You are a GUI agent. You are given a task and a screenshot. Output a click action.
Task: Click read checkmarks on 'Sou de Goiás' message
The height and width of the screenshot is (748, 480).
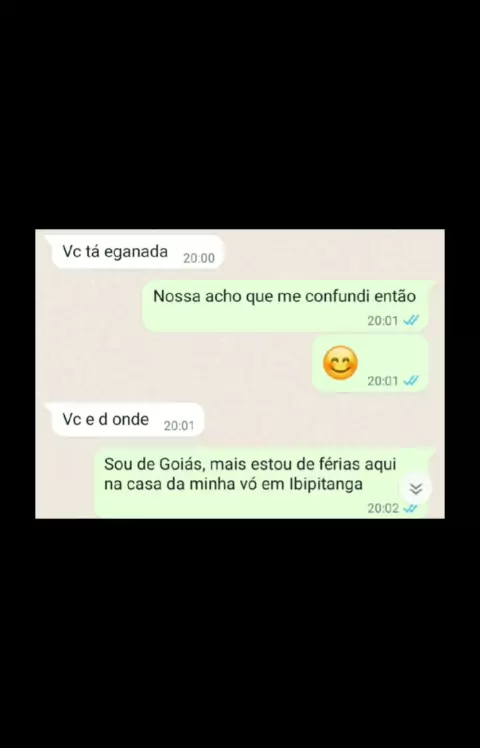tap(410, 509)
